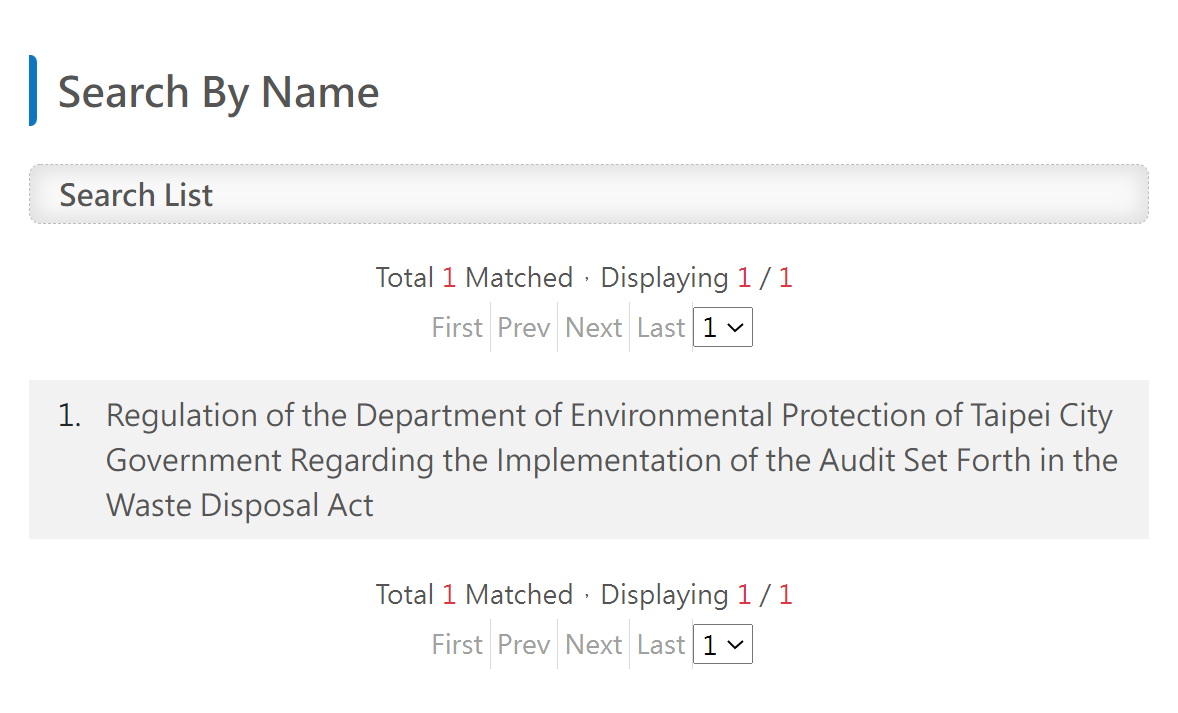Open the Waste Disposal Act audit regulation result

click(610, 460)
